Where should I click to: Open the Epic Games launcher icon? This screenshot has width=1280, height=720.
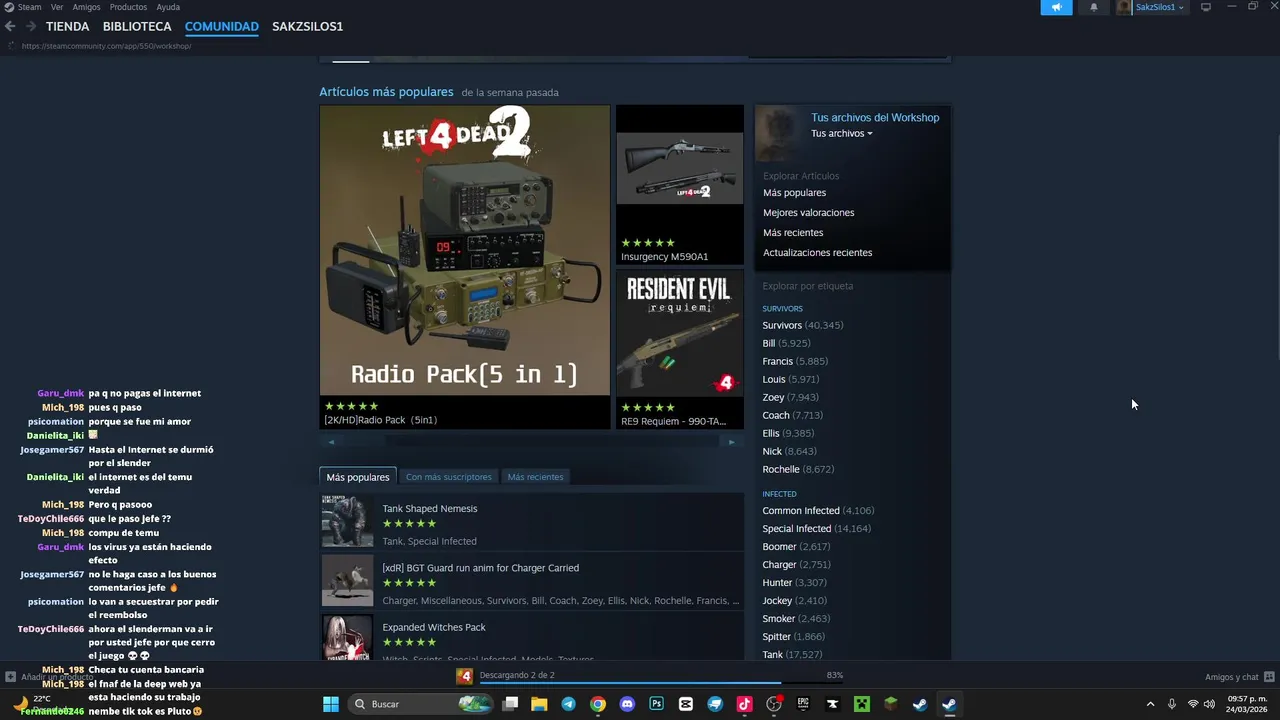[x=803, y=704]
